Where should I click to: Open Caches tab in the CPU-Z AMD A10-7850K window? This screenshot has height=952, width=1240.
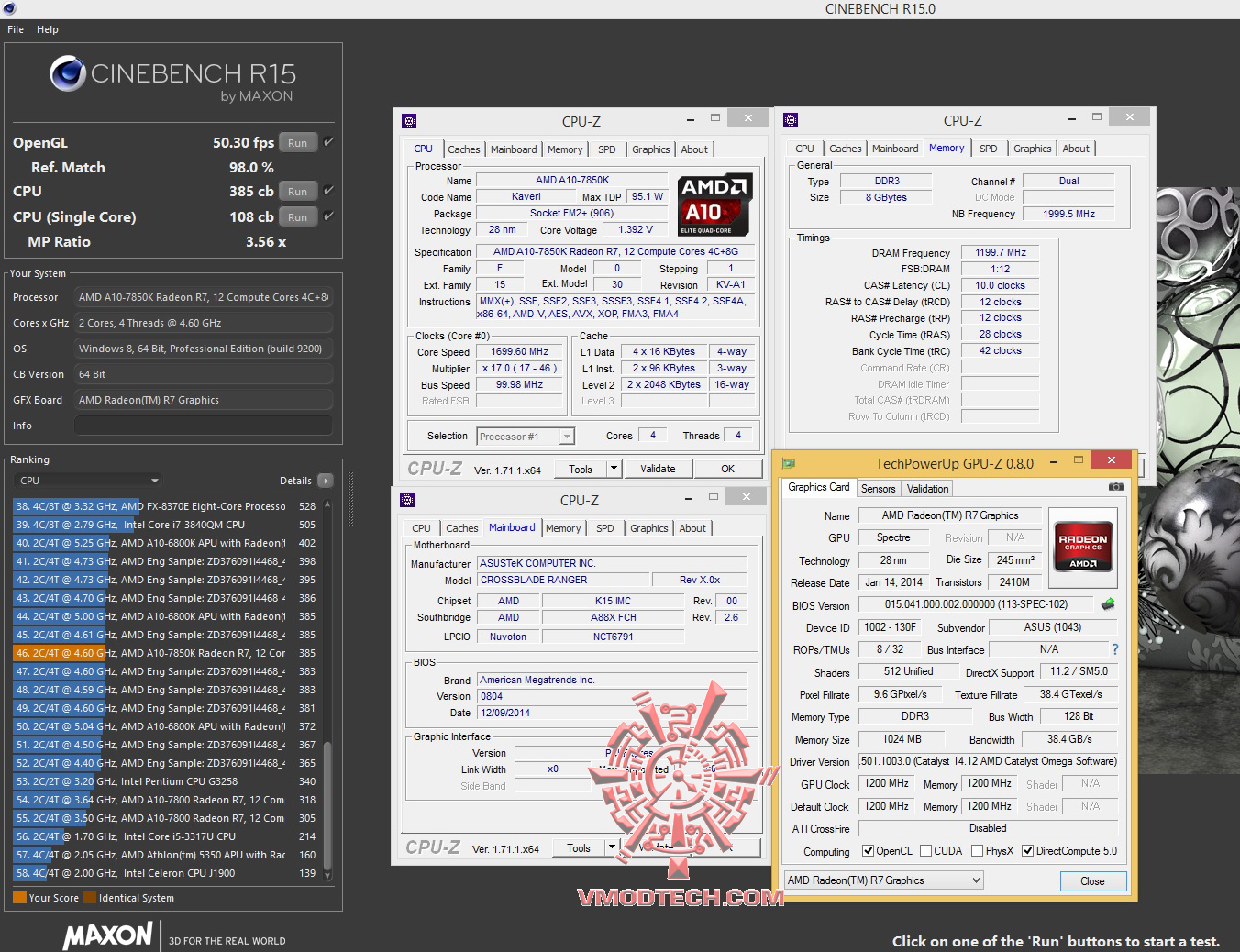(463, 149)
